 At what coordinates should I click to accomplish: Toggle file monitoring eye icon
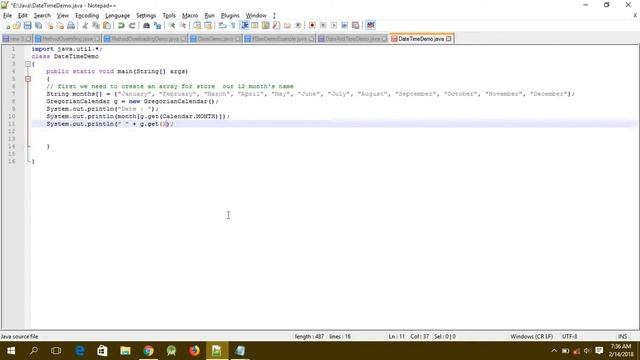298,25
